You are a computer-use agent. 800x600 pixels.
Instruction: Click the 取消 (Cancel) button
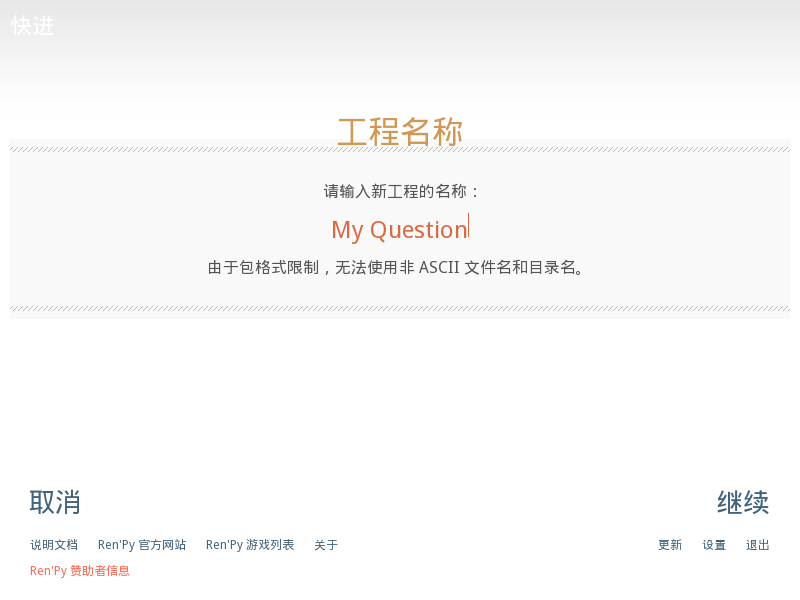point(55,503)
